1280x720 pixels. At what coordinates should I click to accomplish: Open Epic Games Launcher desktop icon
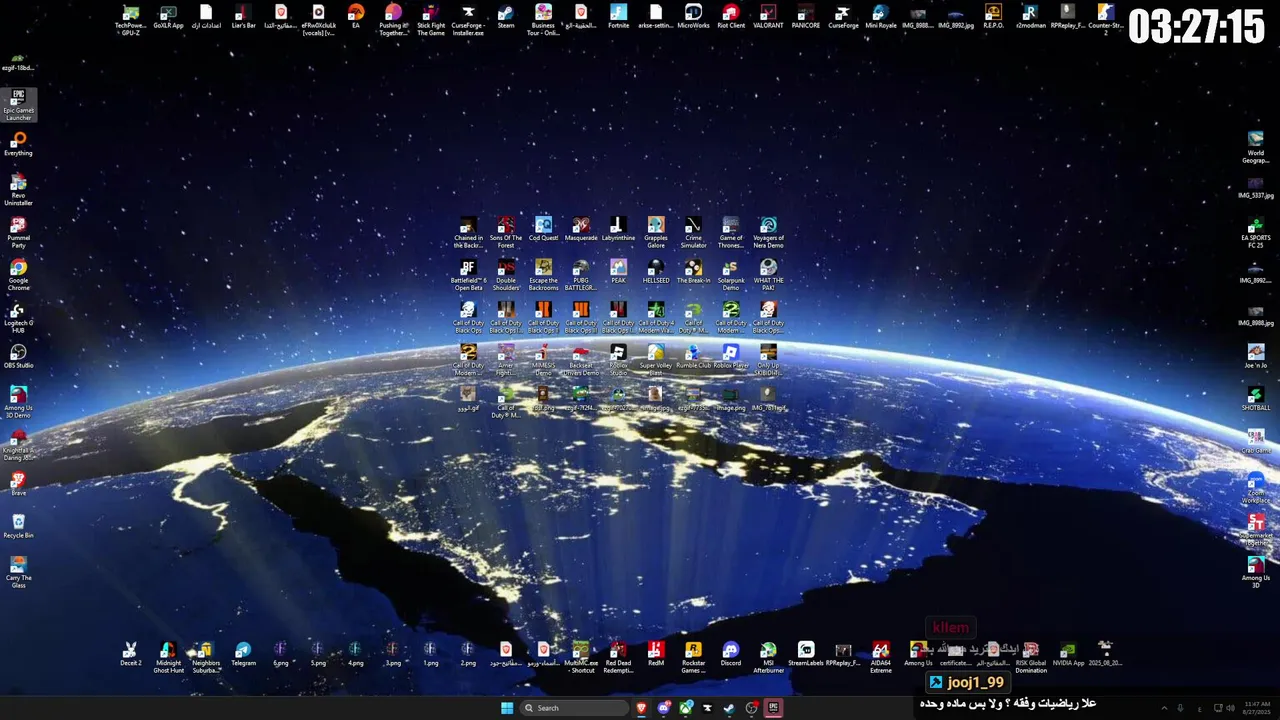click(x=18, y=105)
